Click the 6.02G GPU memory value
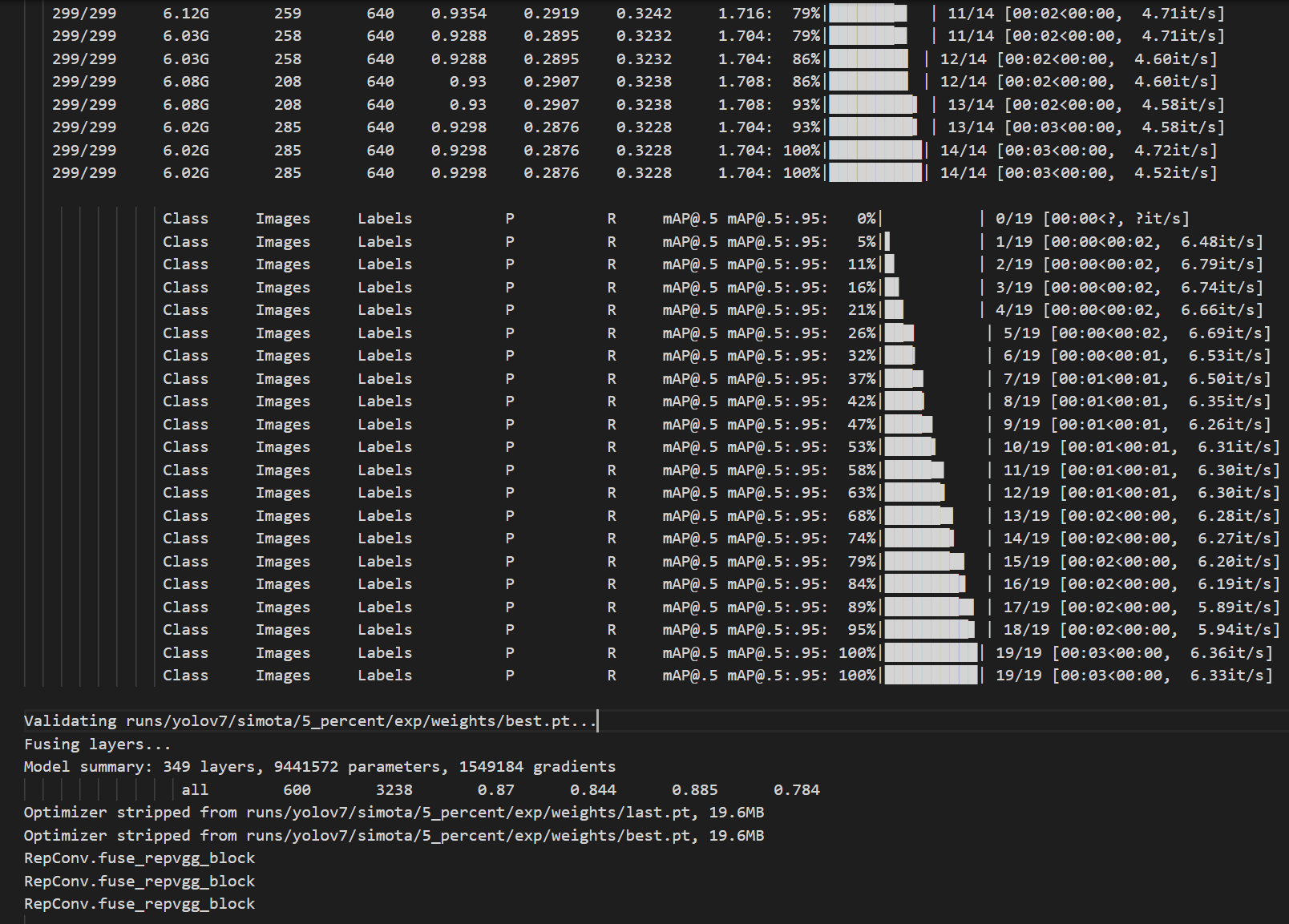Image resolution: width=1289 pixels, height=924 pixels. [185, 171]
